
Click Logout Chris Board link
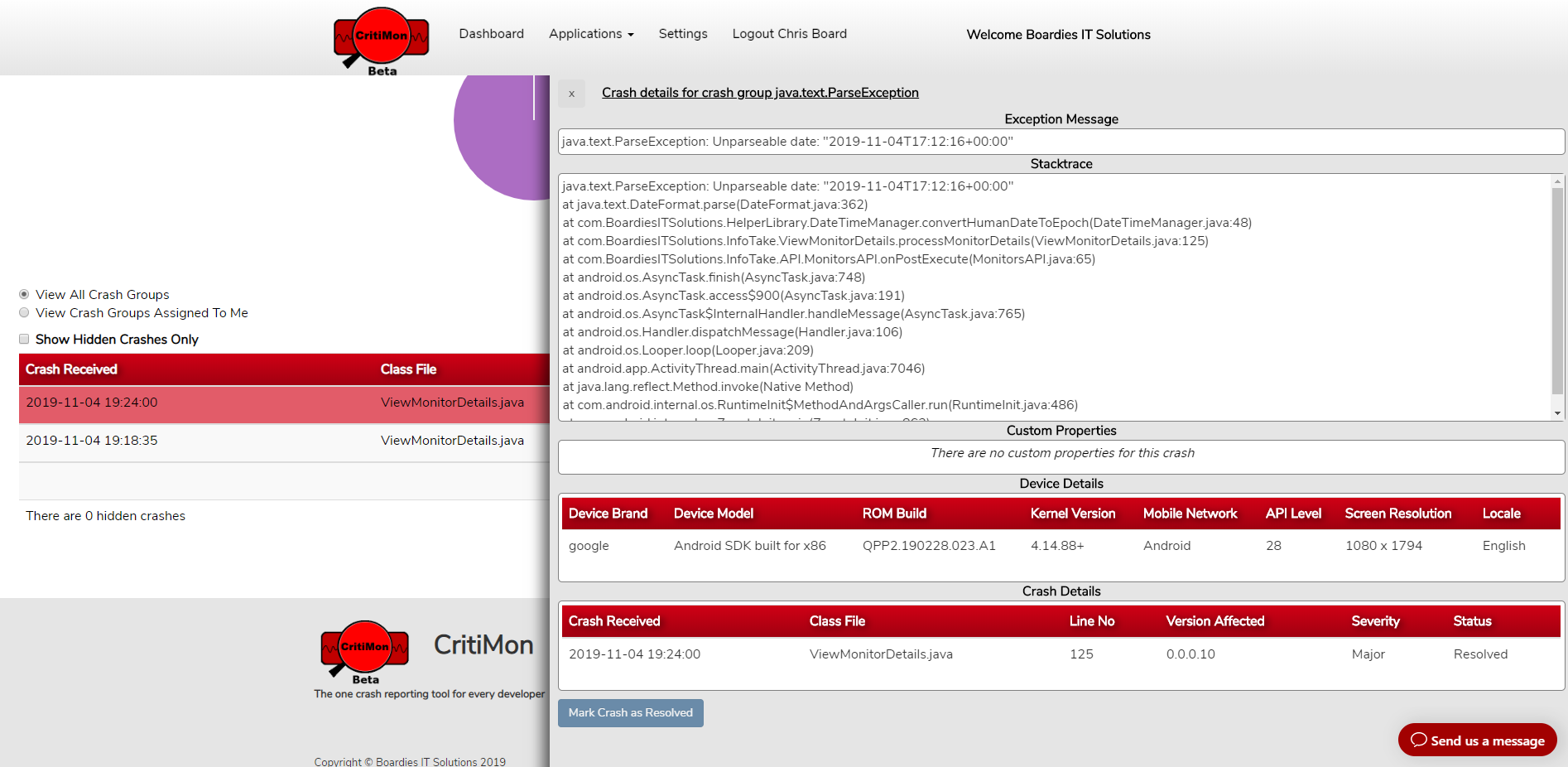(x=790, y=34)
